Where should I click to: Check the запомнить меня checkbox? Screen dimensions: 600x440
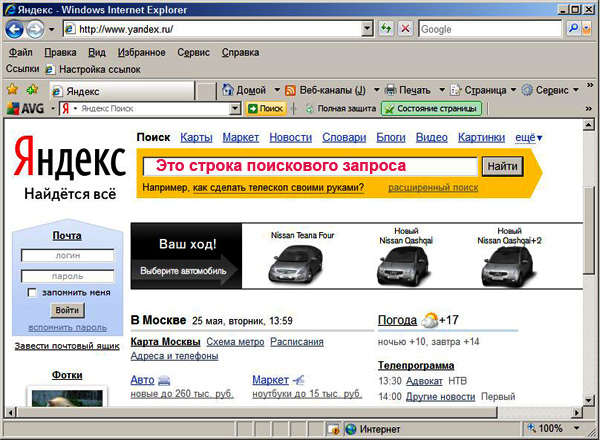[32, 293]
